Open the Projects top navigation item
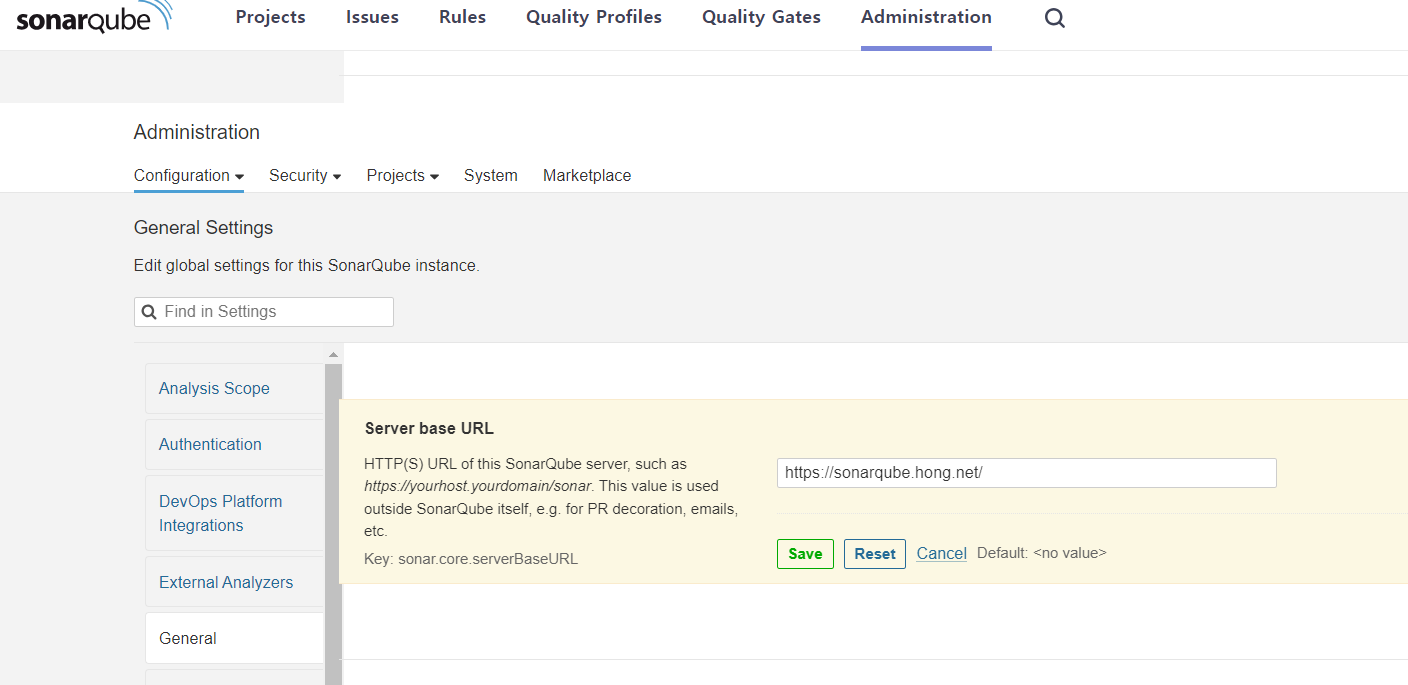This screenshot has height=685, width=1408. point(271,17)
